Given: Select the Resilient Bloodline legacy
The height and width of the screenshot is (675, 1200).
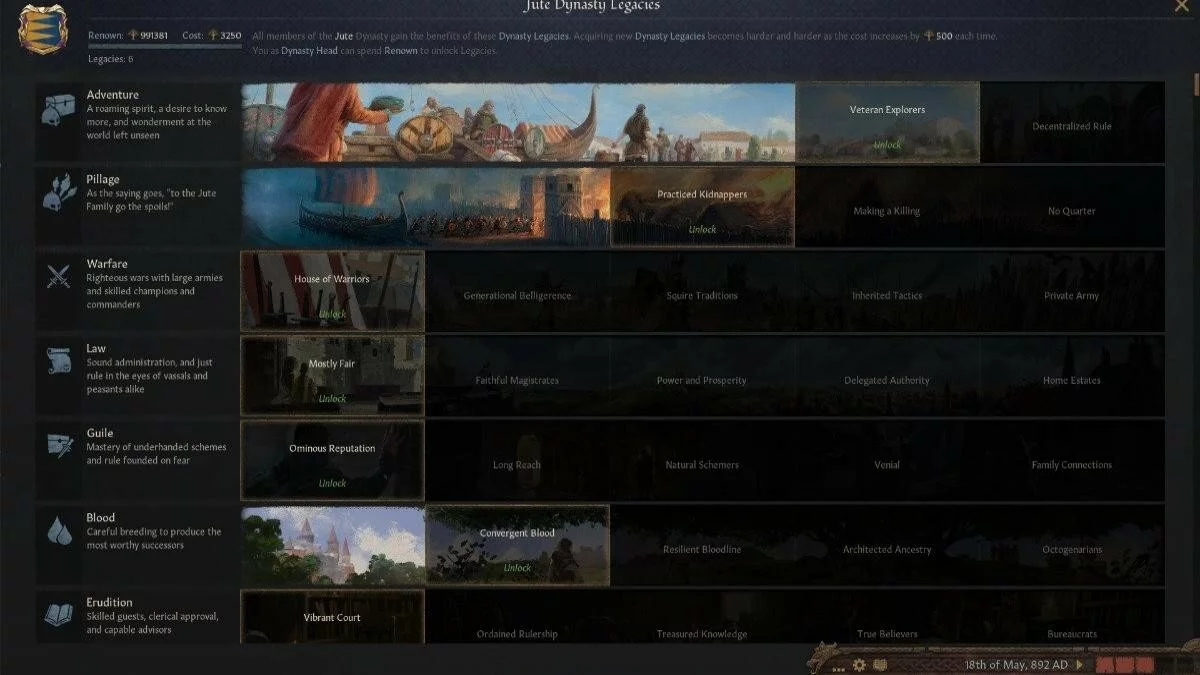Looking at the screenshot, I should (x=702, y=545).
